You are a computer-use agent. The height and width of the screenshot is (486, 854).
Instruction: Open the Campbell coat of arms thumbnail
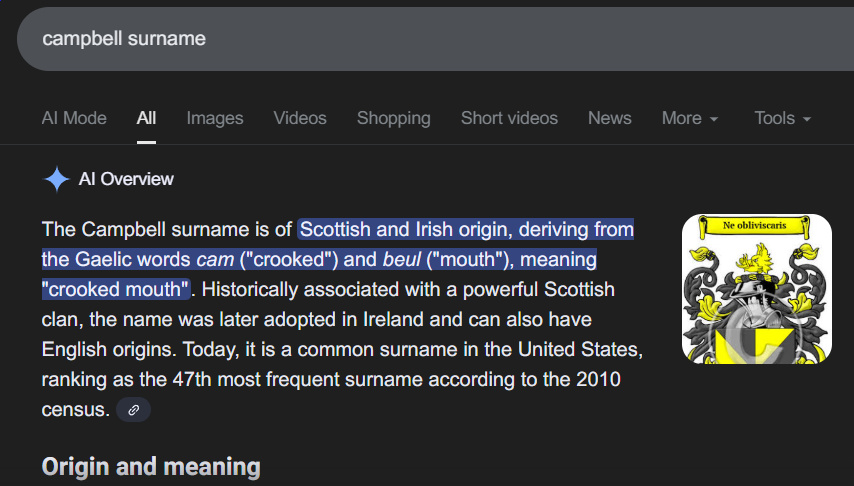(757, 289)
